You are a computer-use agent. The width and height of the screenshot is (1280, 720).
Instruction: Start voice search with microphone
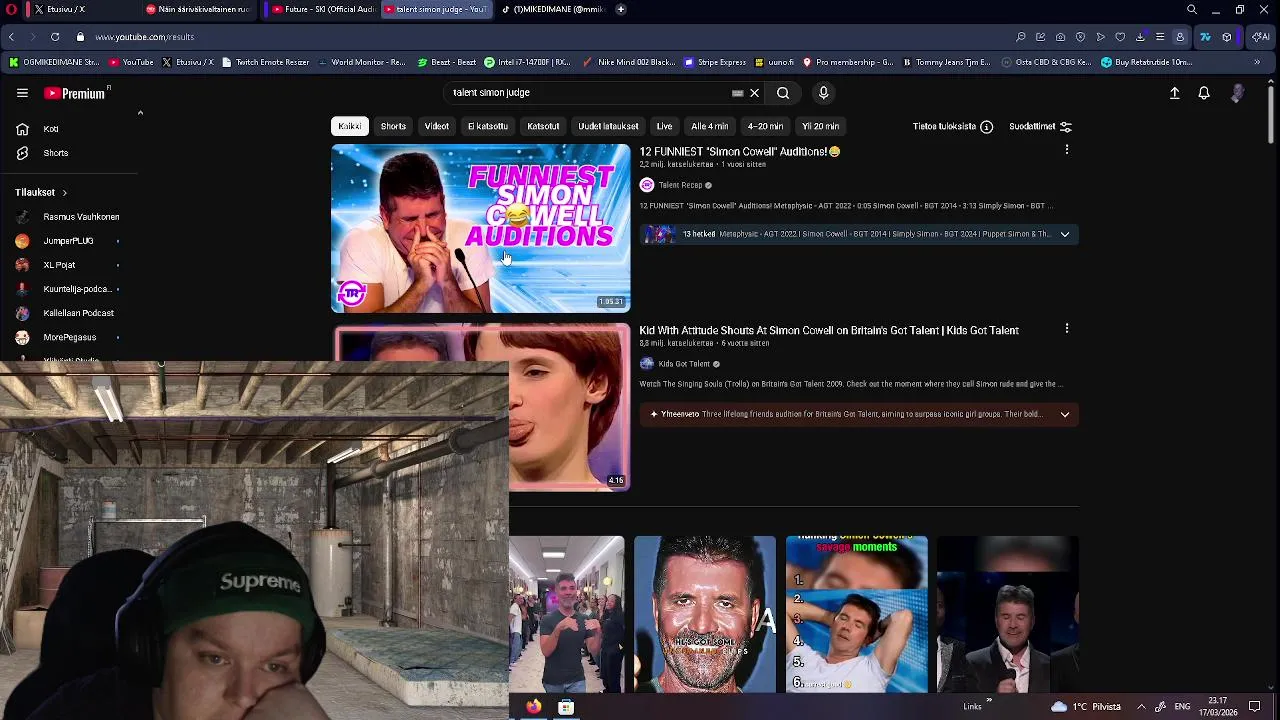[x=823, y=93]
